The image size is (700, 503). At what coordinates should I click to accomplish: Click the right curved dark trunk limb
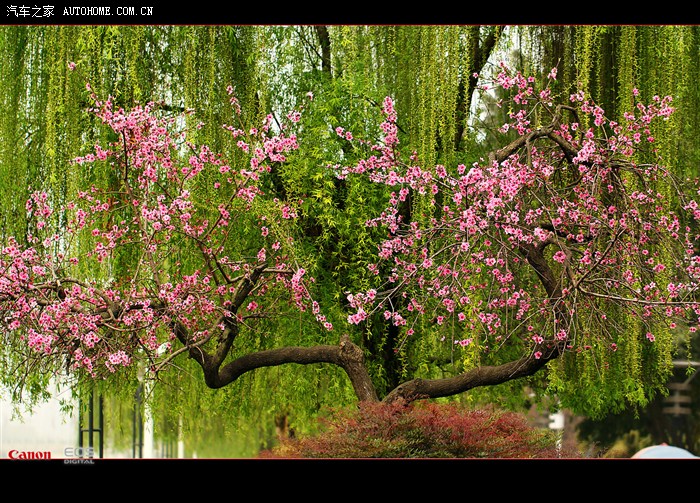click(x=470, y=378)
